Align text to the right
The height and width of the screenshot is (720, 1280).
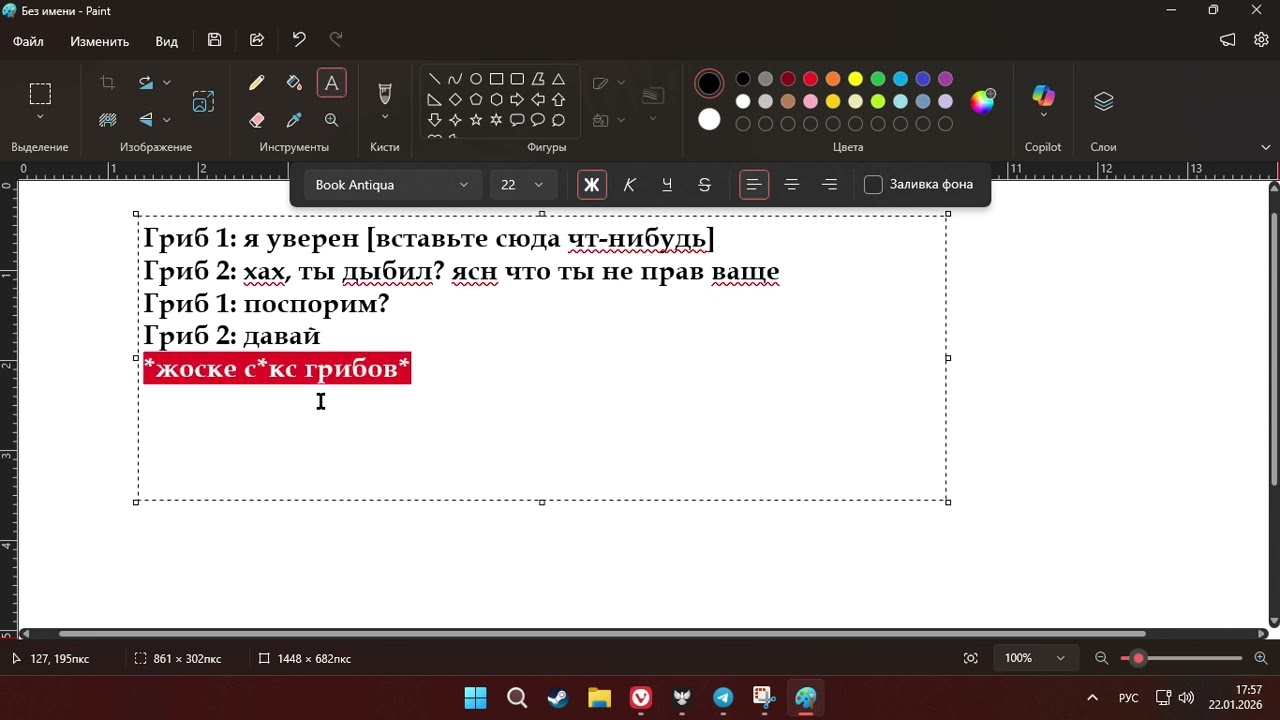(x=829, y=185)
